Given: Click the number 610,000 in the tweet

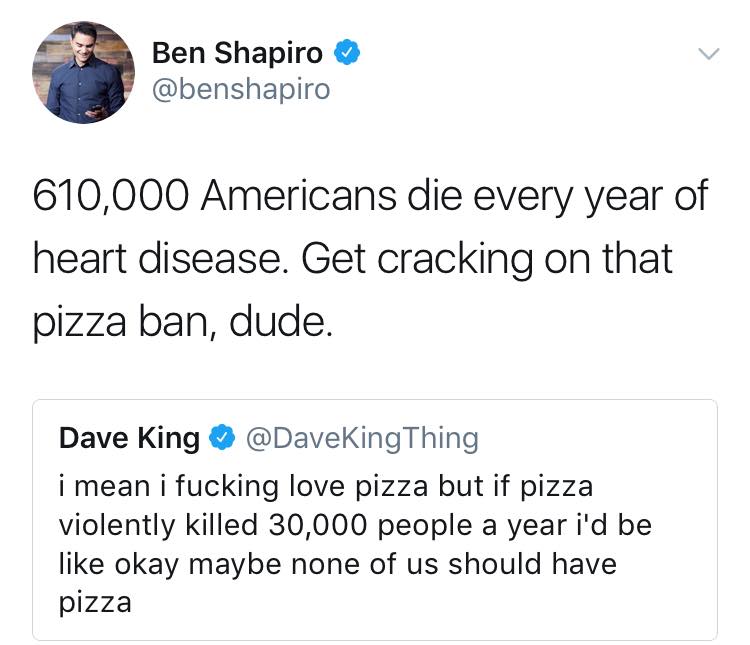Looking at the screenshot, I should click(110, 196).
